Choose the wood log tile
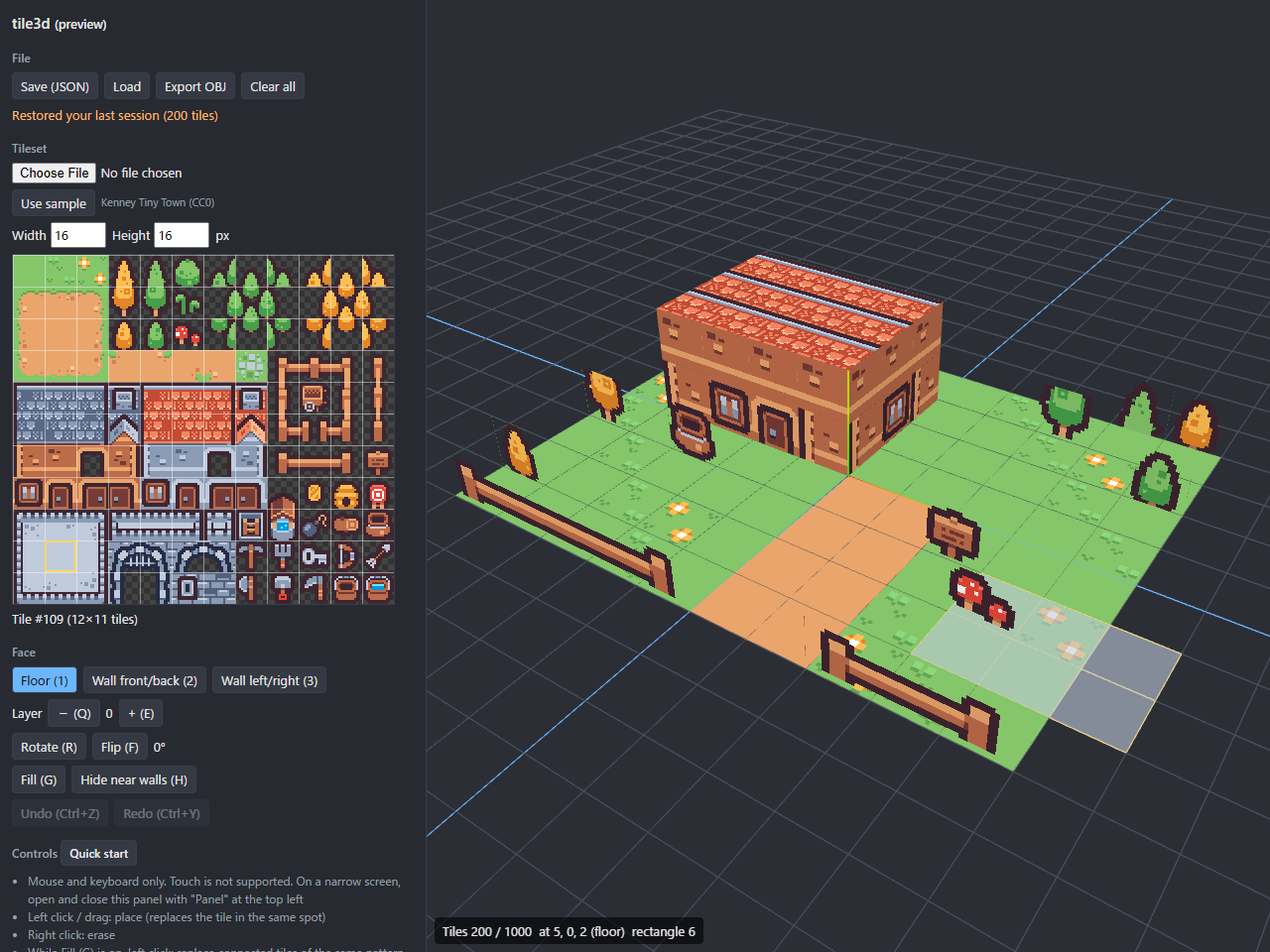The width and height of the screenshot is (1270, 952). pyautogui.click(x=346, y=525)
